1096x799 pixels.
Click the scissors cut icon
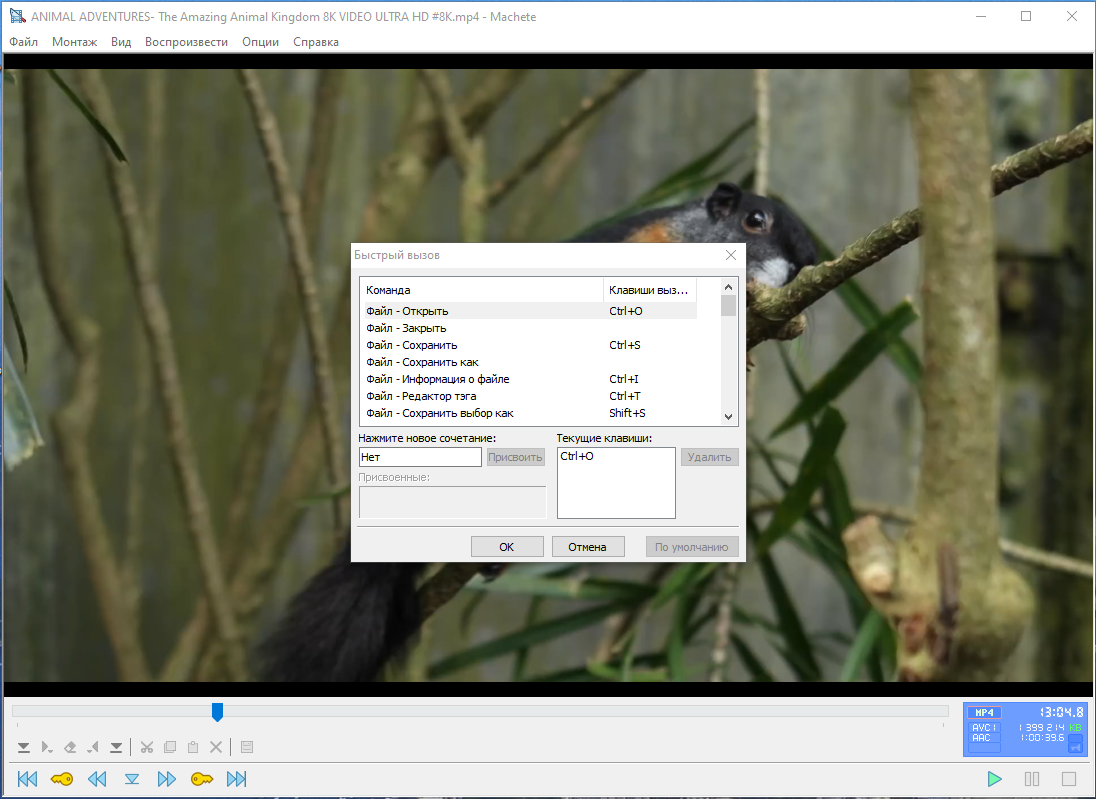click(x=146, y=747)
